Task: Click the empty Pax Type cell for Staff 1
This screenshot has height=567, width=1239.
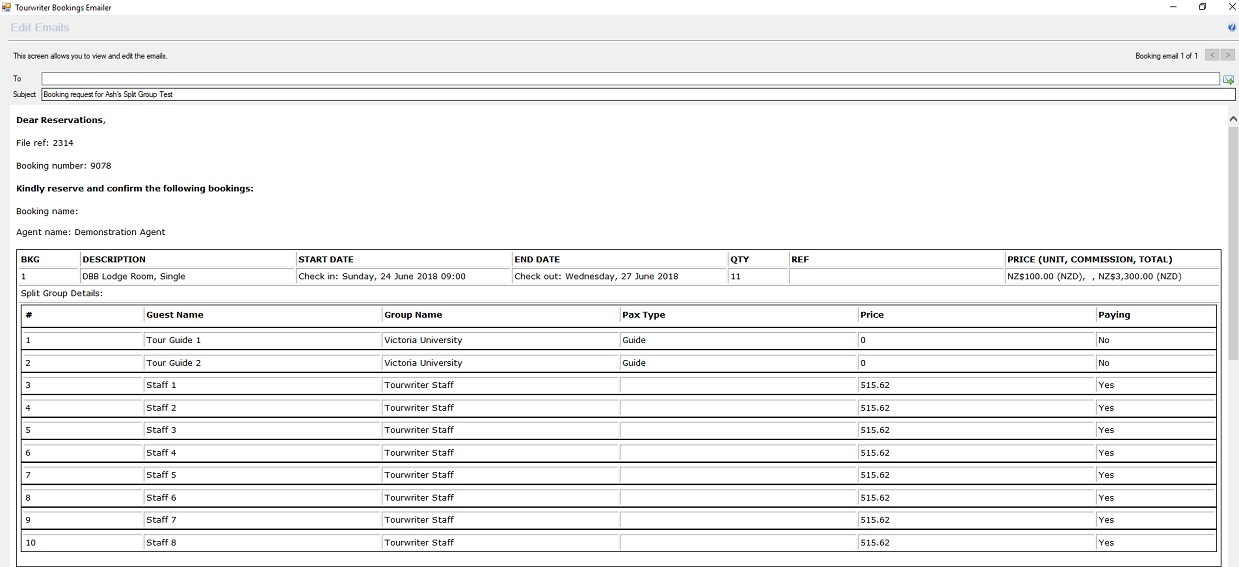Action: coord(737,385)
